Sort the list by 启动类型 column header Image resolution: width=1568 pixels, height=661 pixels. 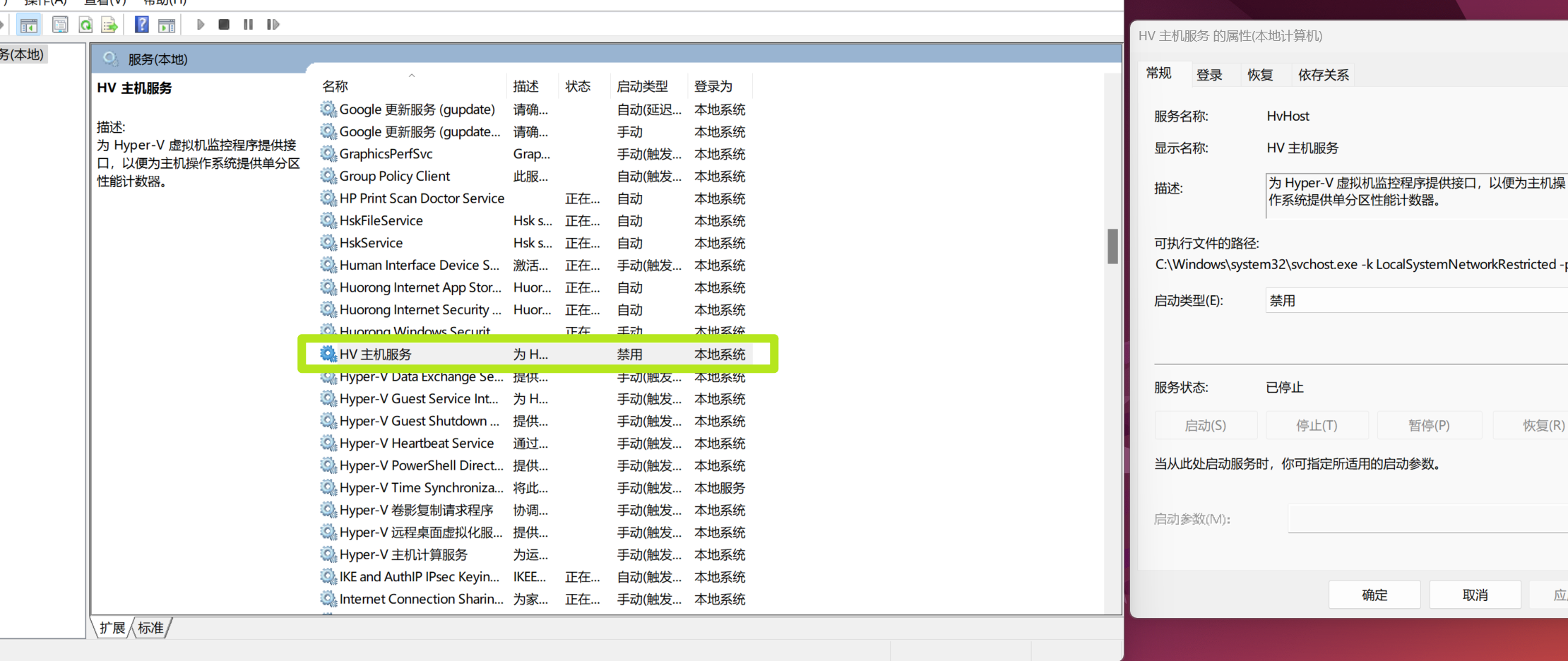coord(642,86)
